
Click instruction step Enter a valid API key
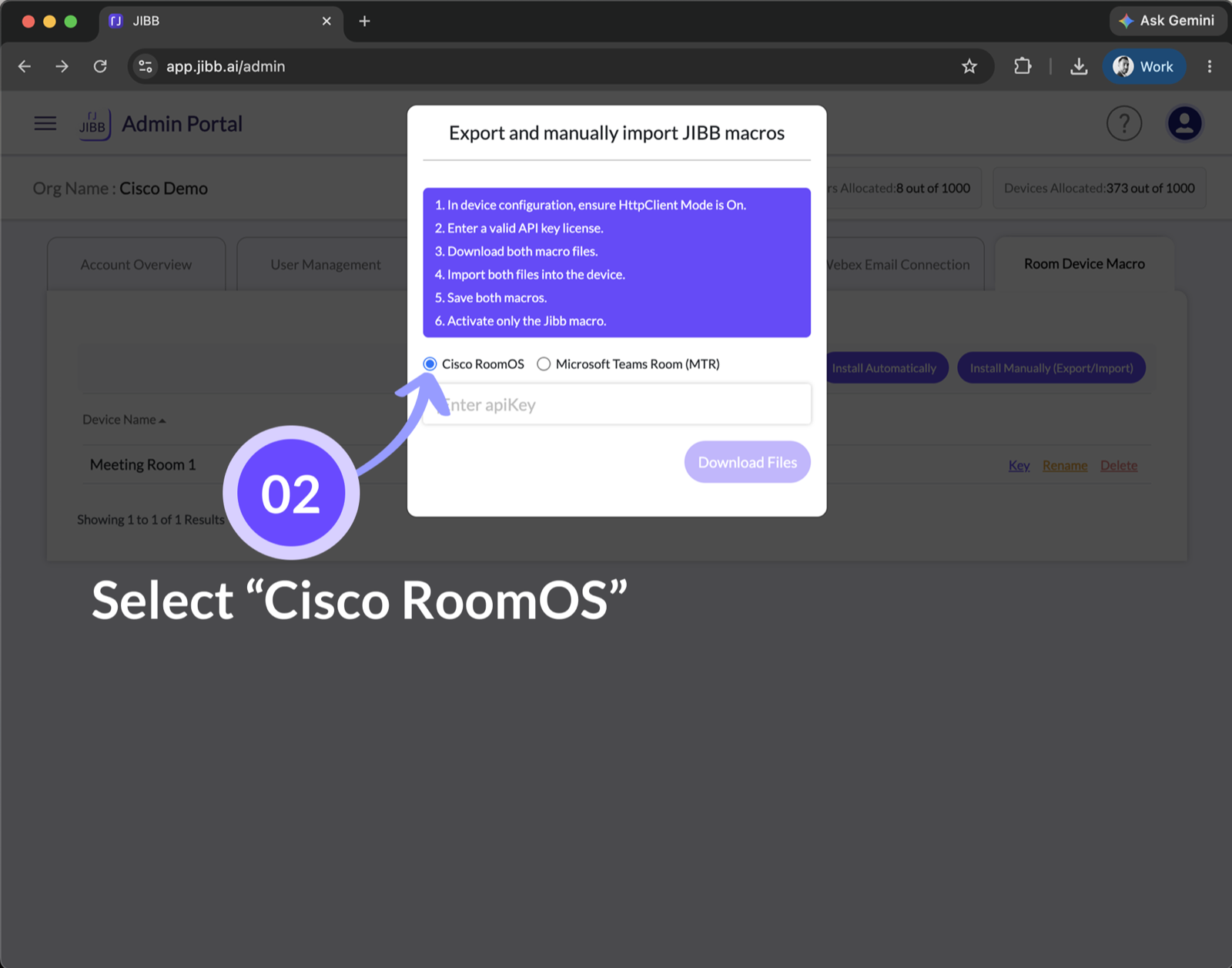click(x=519, y=228)
